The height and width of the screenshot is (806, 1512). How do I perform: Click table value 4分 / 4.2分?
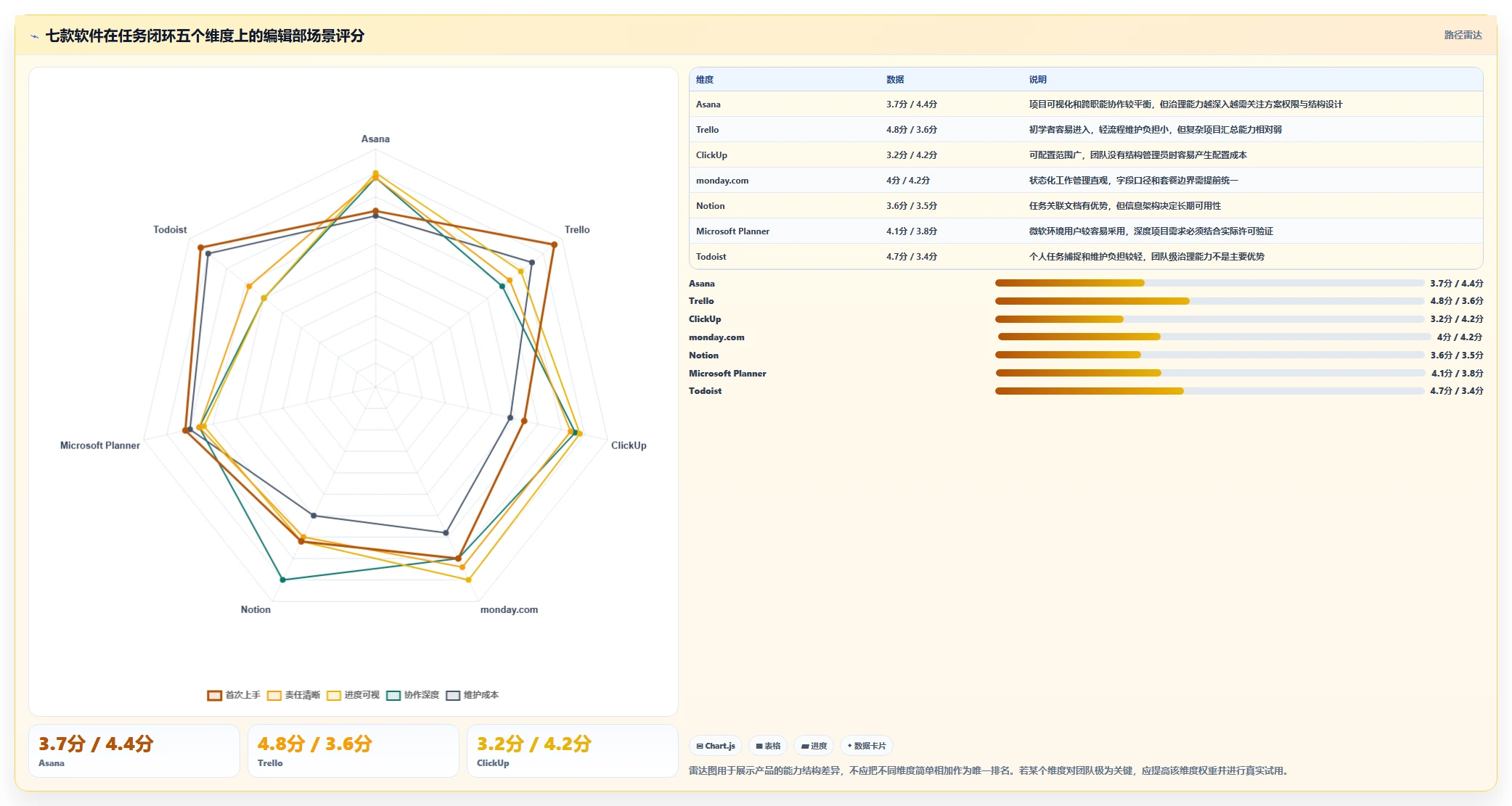click(x=908, y=181)
